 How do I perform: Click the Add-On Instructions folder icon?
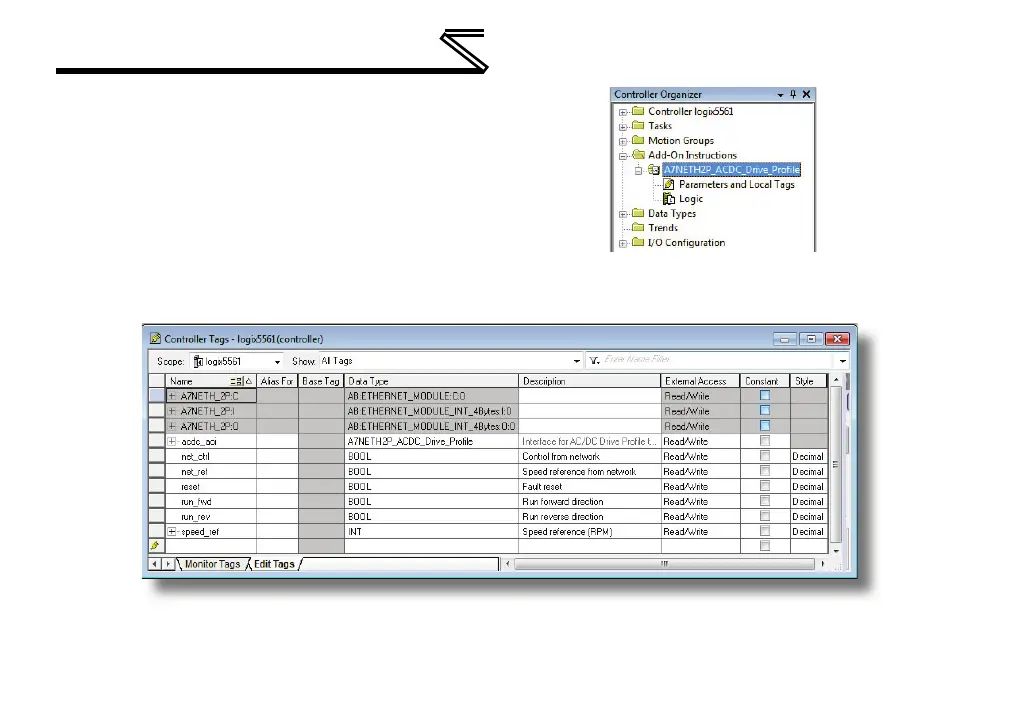tap(638, 154)
